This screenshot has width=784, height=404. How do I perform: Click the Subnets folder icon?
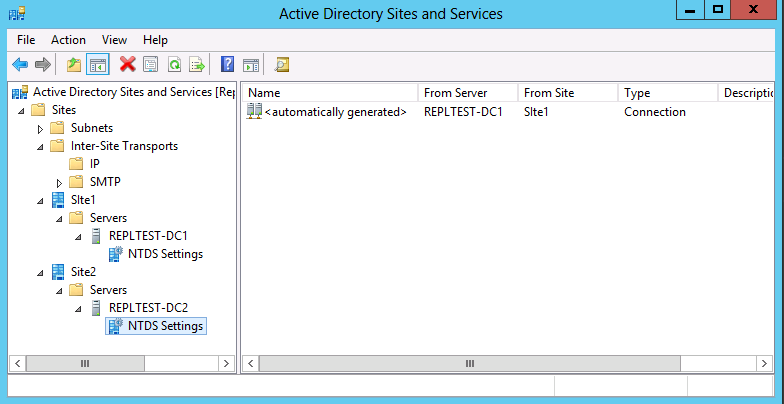58,128
